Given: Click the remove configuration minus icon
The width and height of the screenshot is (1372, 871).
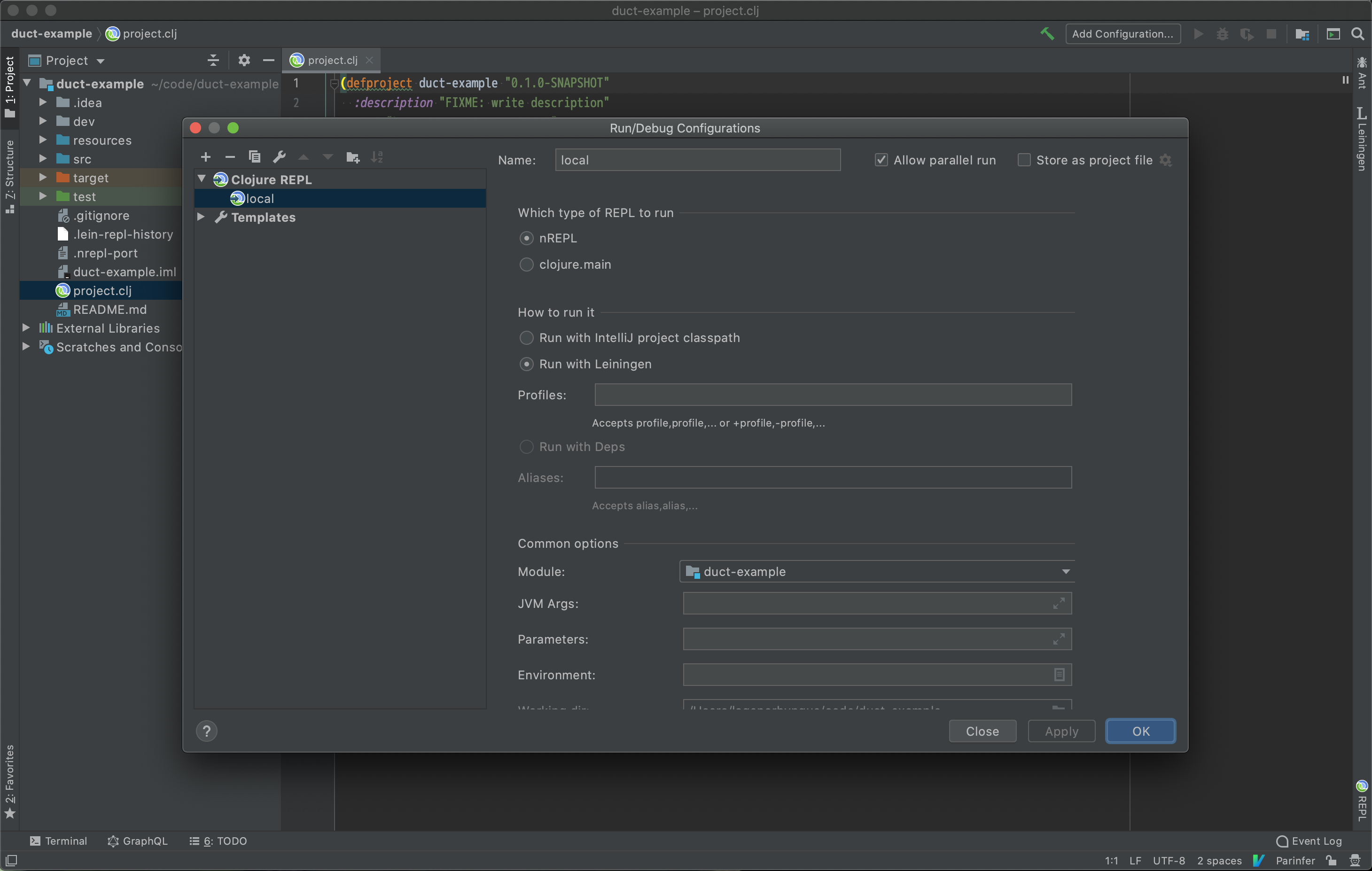Looking at the screenshot, I should pyautogui.click(x=230, y=156).
